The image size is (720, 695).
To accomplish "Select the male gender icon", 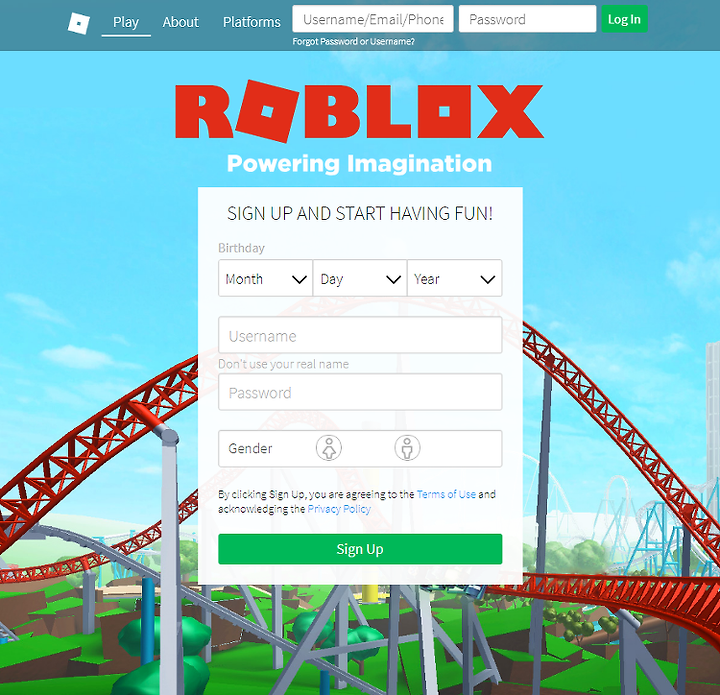I will [407, 448].
